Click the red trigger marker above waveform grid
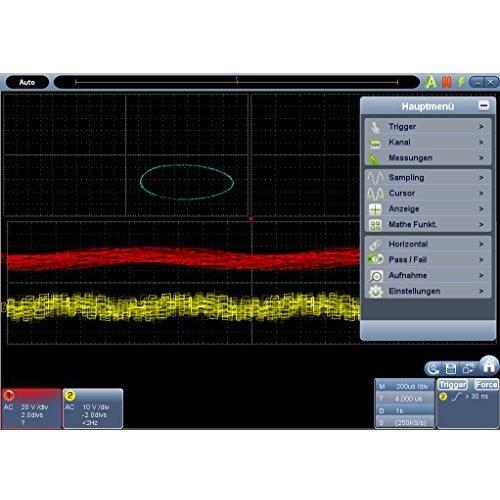Image resolution: width=500 pixels, height=500 pixels. 251,219
